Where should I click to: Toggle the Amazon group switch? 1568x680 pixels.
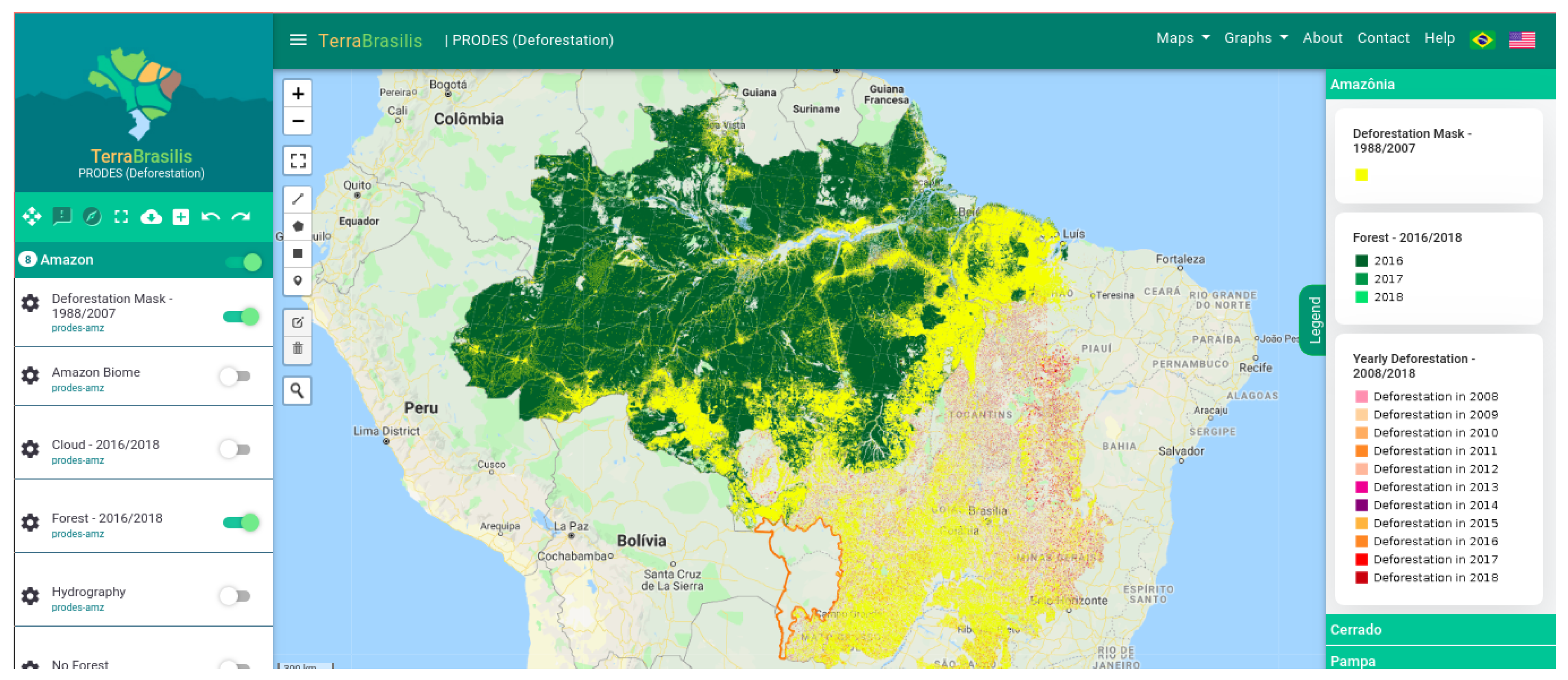[x=243, y=262]
